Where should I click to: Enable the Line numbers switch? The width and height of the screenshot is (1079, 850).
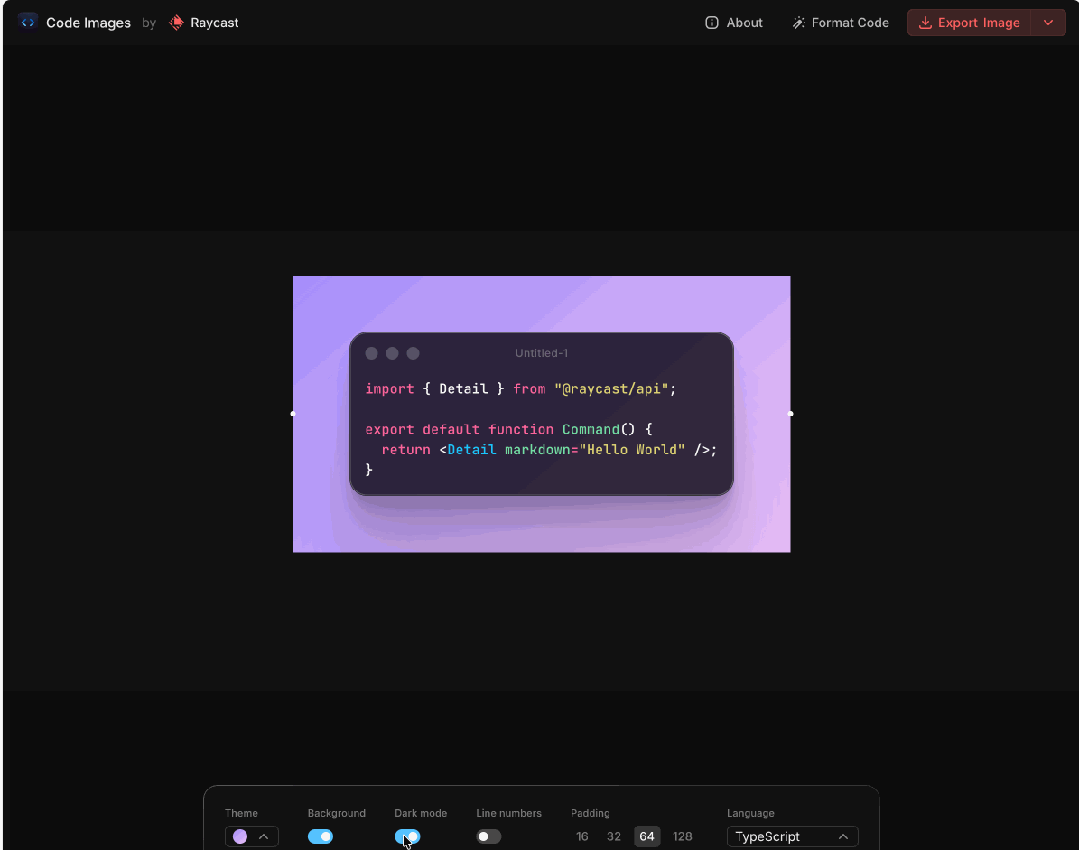tap(489, 836)
